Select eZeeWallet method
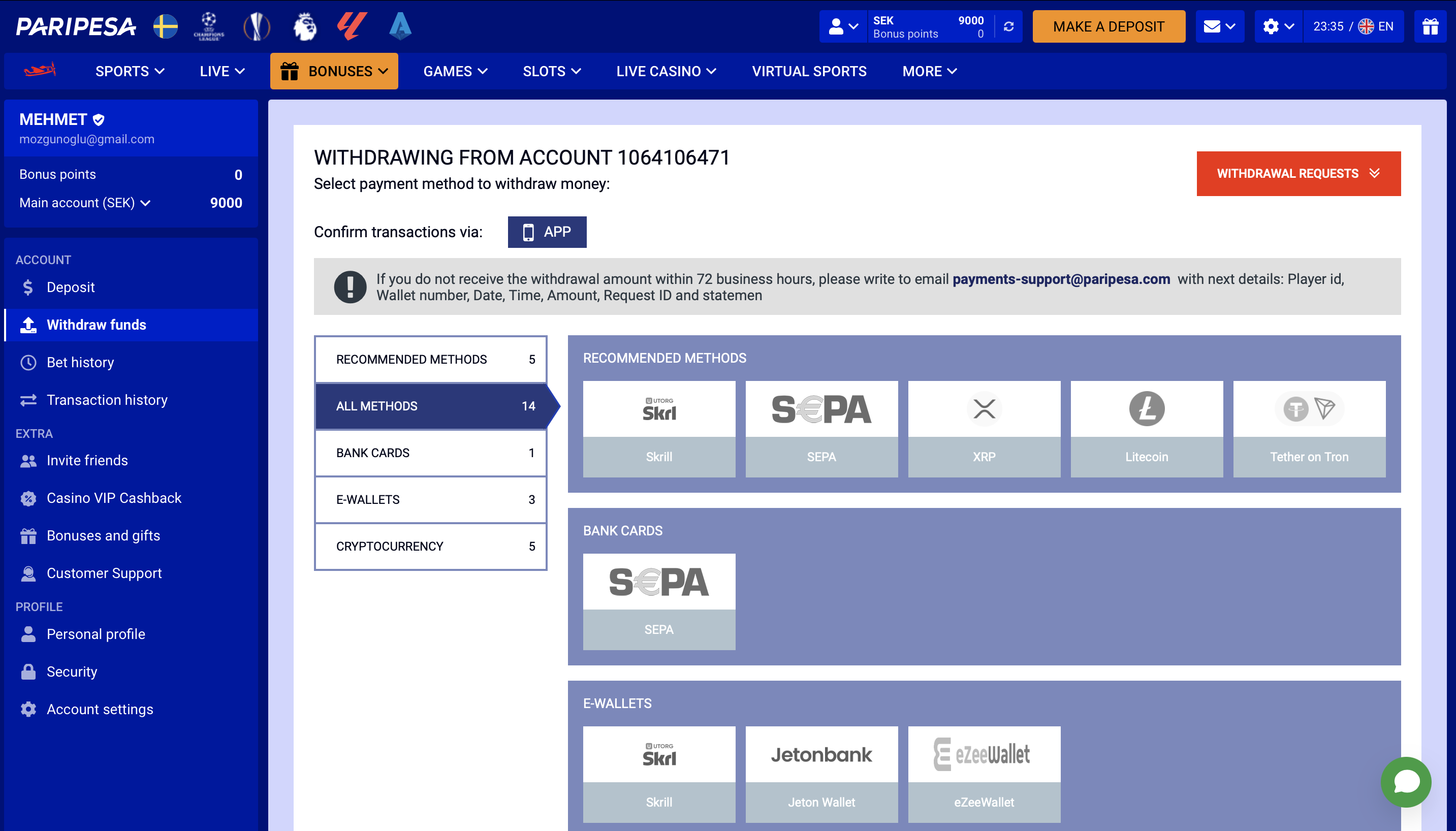The image size is (1456, 831). coord(984,774)
